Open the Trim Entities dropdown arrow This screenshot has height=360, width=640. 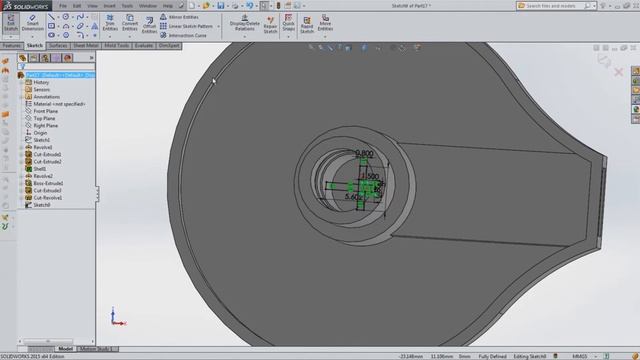pyautogui.click(x=110, y=37)
